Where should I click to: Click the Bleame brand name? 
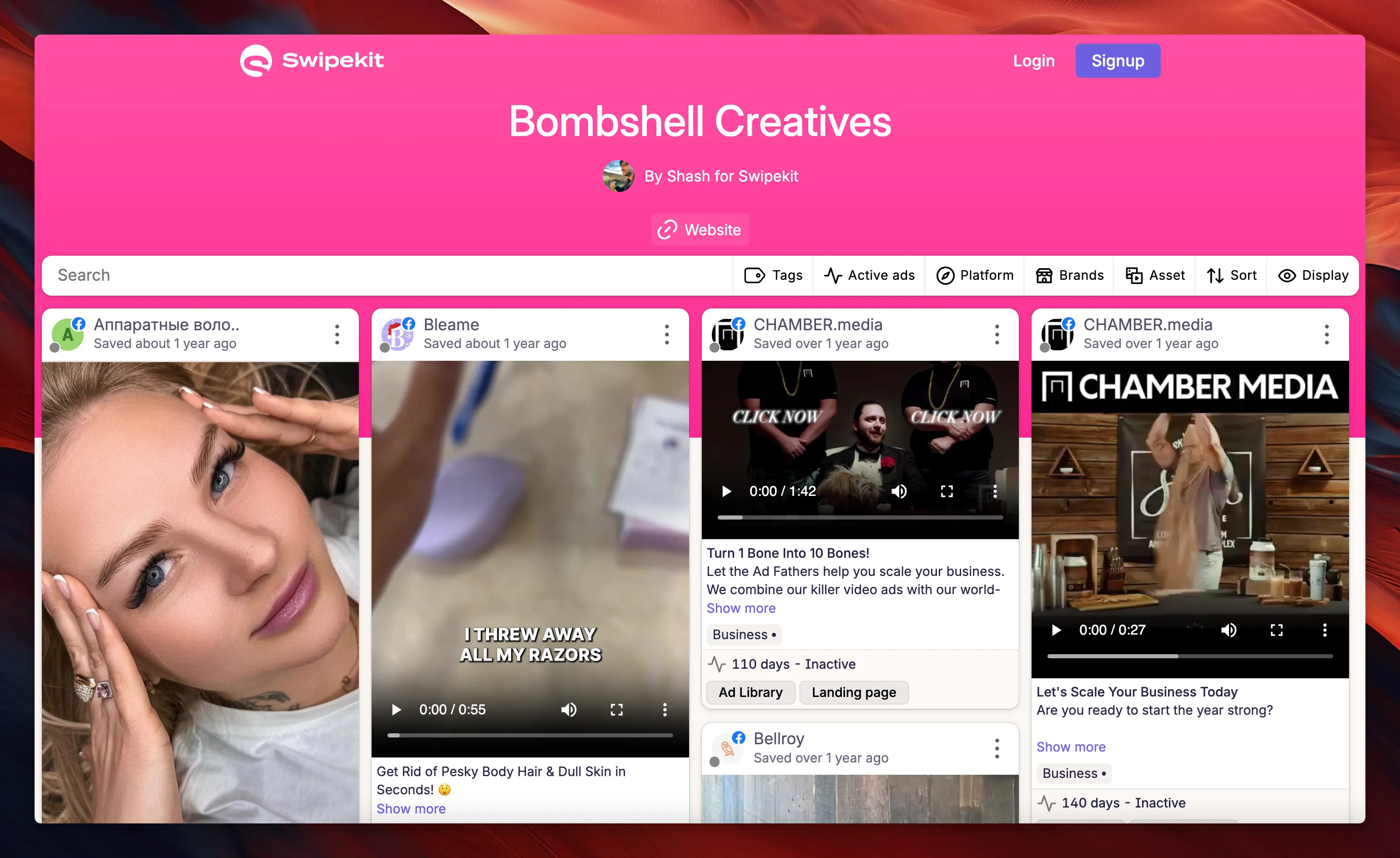[451, 324]
